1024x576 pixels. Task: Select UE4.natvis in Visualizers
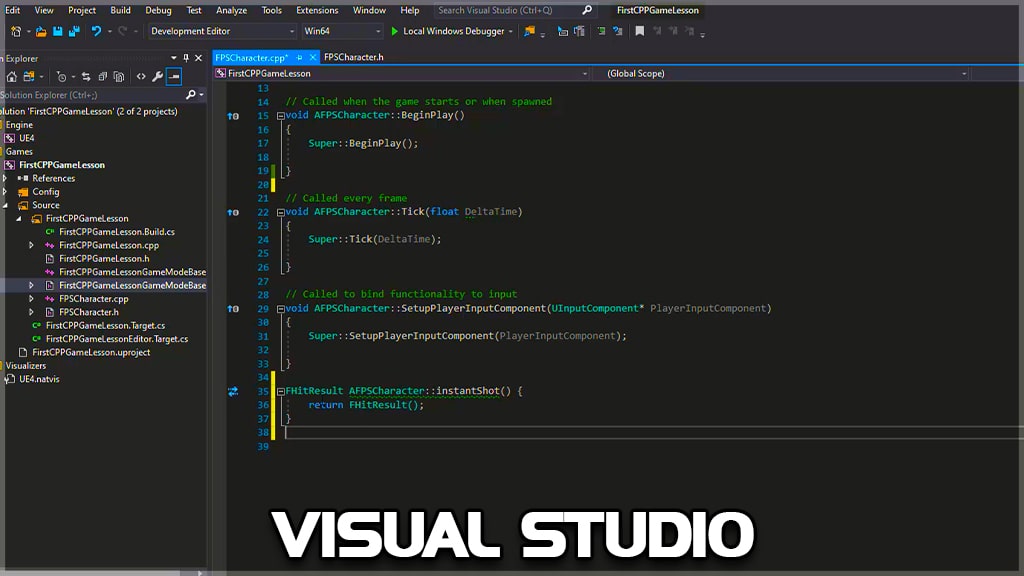[x=39, y=379]
